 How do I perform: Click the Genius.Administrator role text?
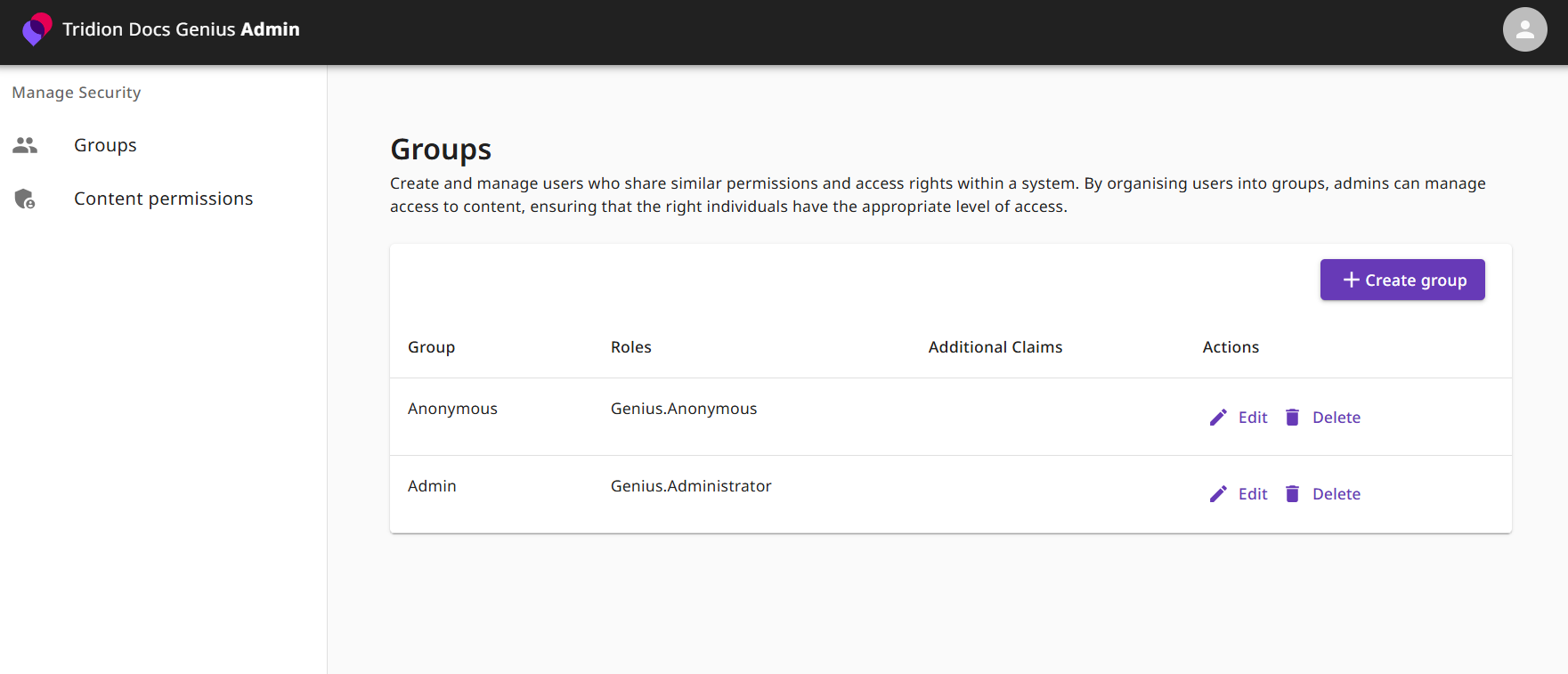click(x=690, y=486)
